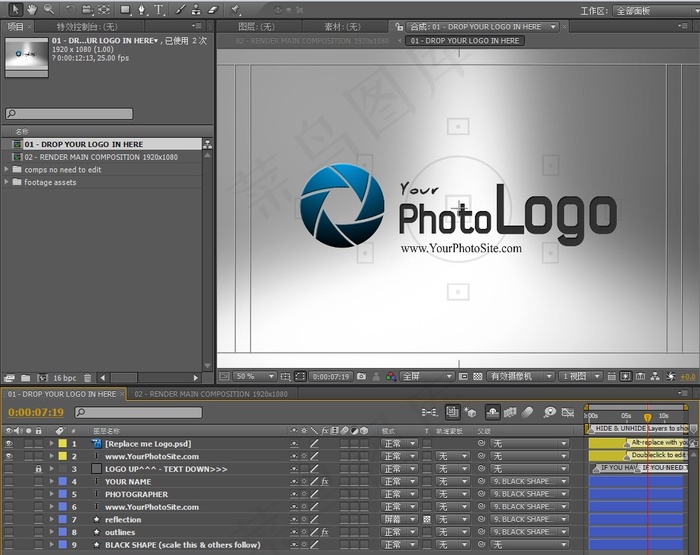The width and height of the screenshot is (700, 555).
Task: Open the 50 % magnification dropdown
Action: pos(254,376)
